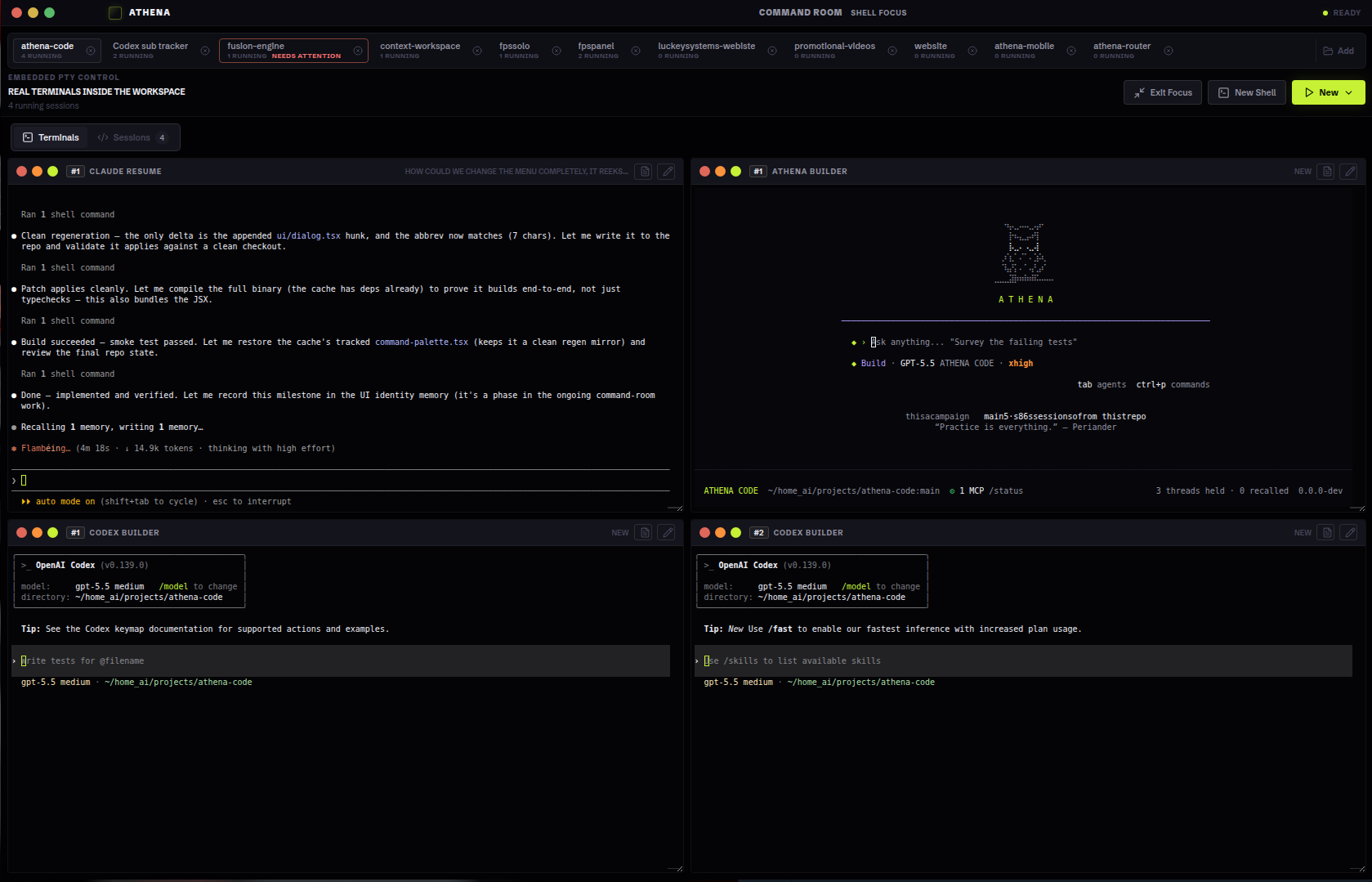Open promotional-videos workspace

coord(834,50)
